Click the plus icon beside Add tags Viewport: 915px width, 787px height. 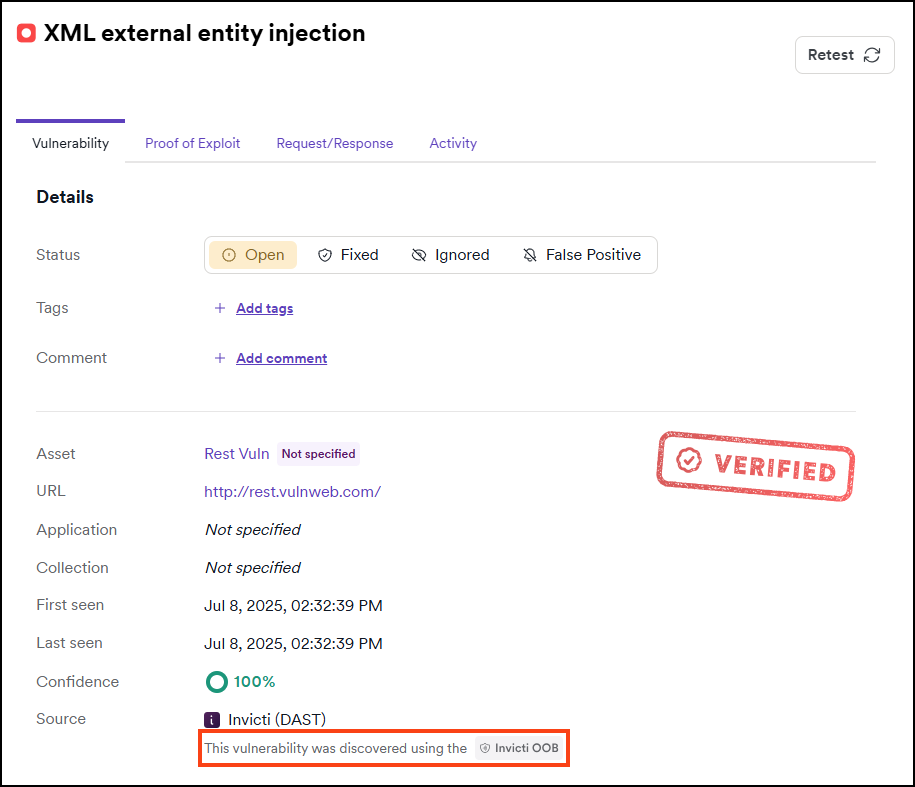(220, 308)
